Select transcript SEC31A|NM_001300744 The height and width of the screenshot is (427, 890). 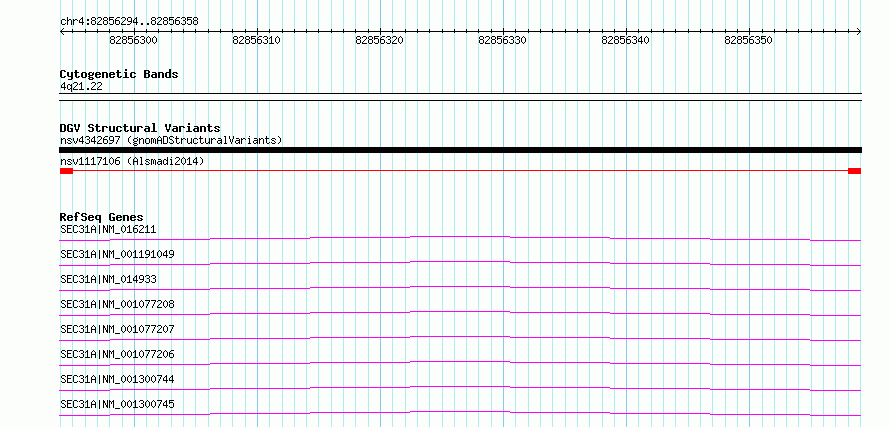(117, 379)
